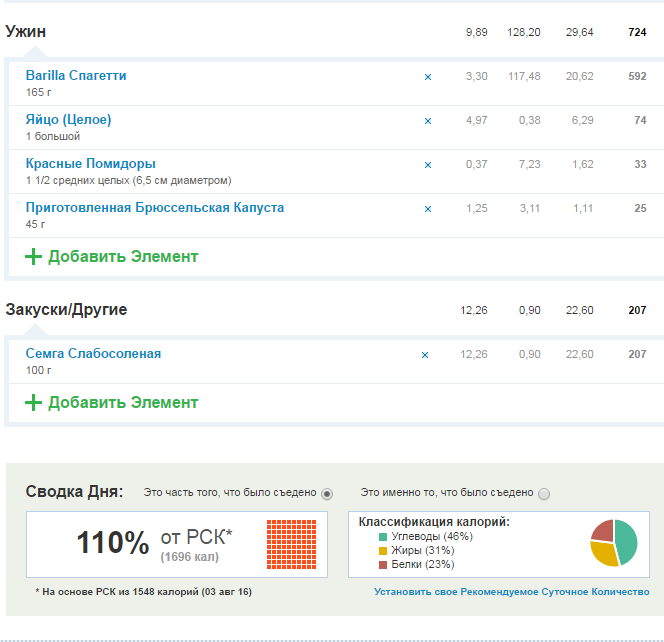Select 'Это часть того, что было съедено' radio
Image resolution: width=664 pixels, height=642 pixels.
[327, 494]
